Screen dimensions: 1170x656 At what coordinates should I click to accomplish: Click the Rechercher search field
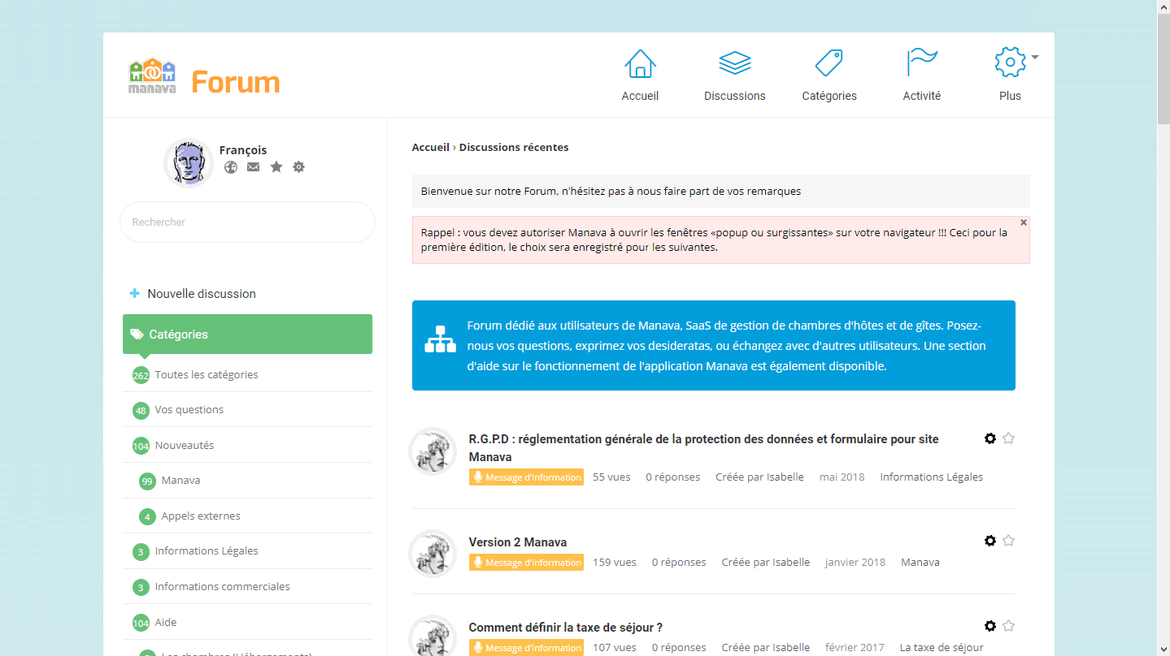247,222
